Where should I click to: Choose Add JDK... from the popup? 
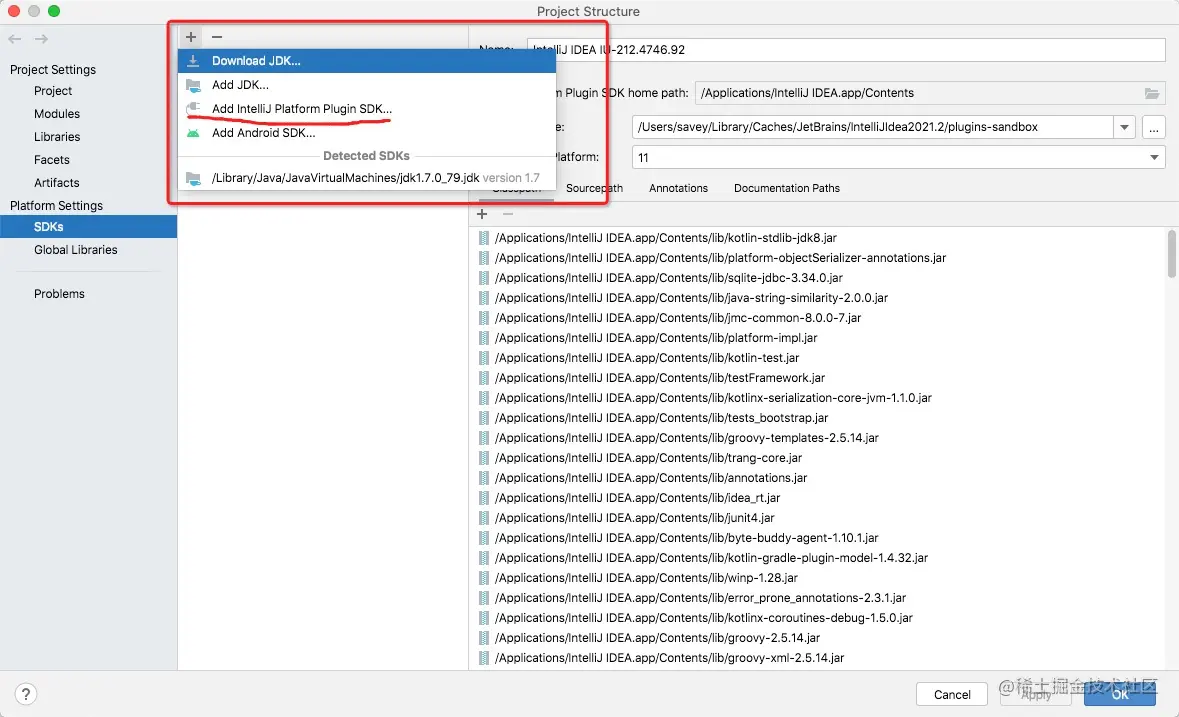367,85
